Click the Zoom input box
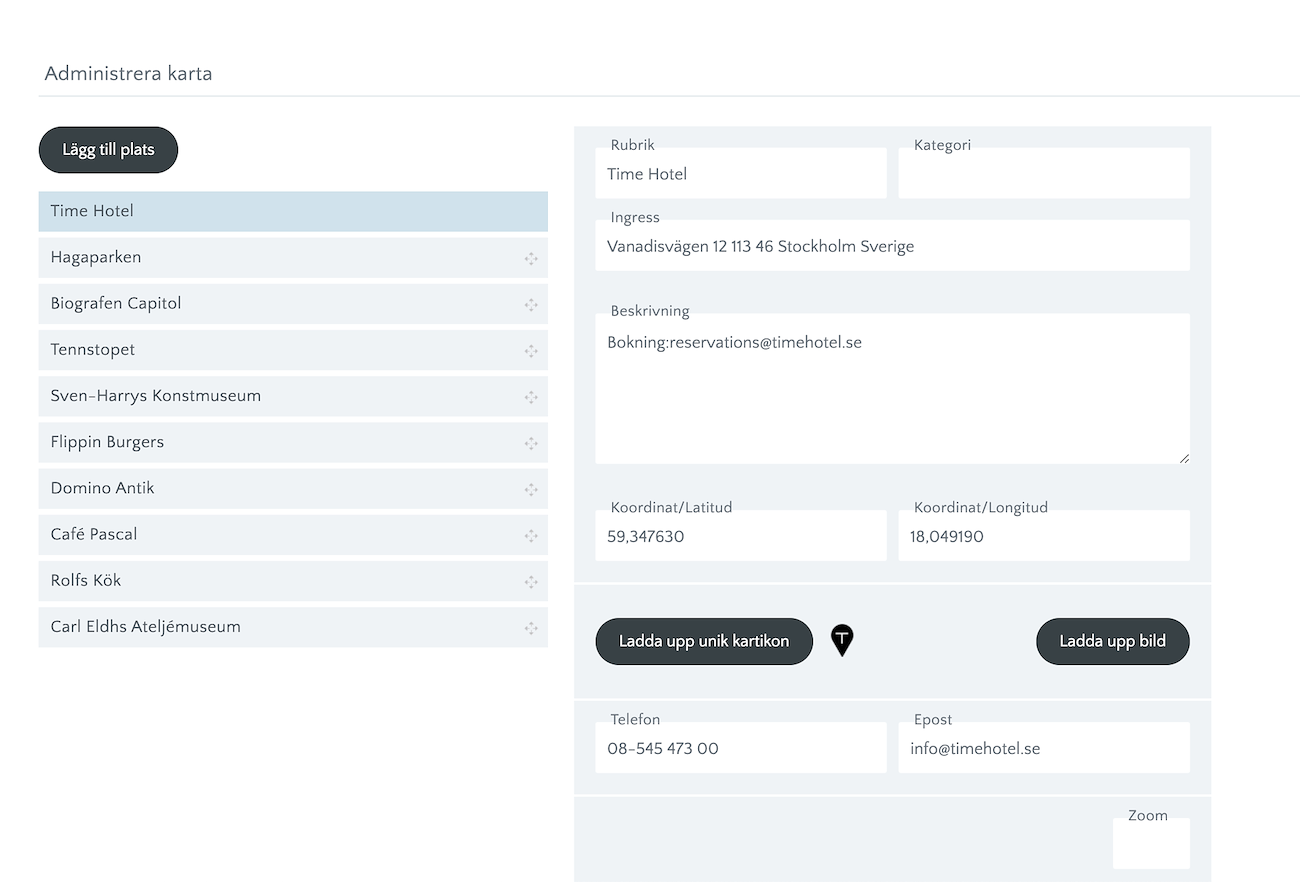This screenshot has height=882, width=1300. (x=1151, y=845)
